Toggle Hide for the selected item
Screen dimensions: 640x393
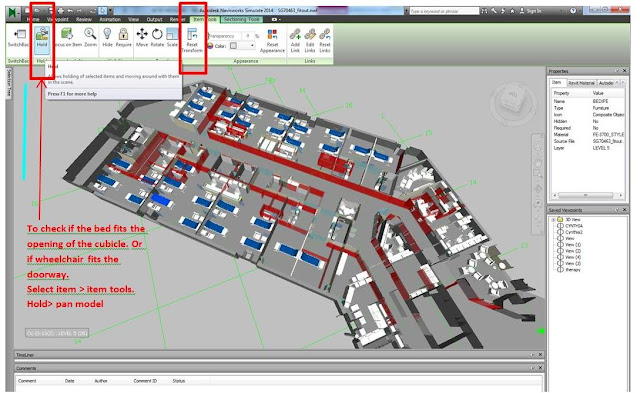107,38
